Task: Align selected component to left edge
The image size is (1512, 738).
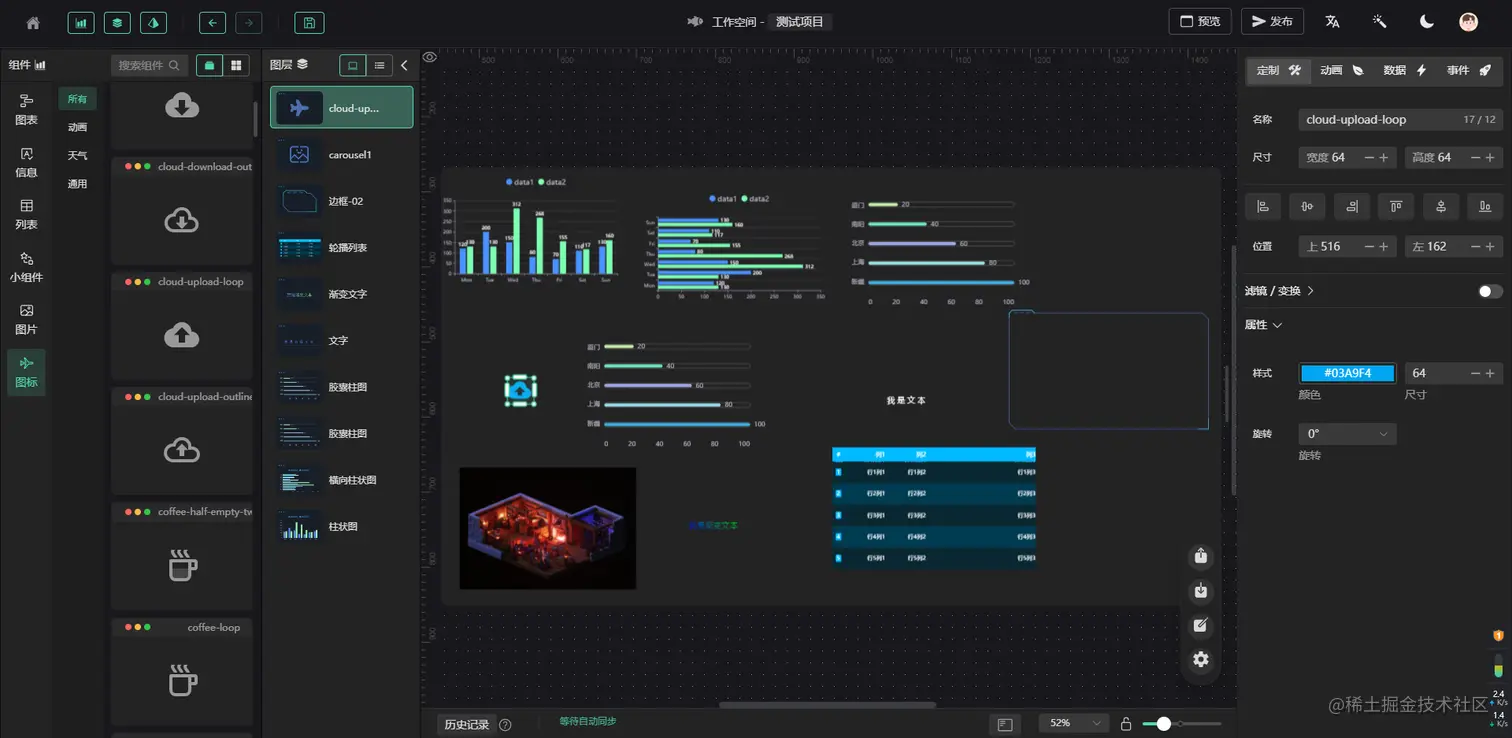Action: click(x=1263, y=207)
